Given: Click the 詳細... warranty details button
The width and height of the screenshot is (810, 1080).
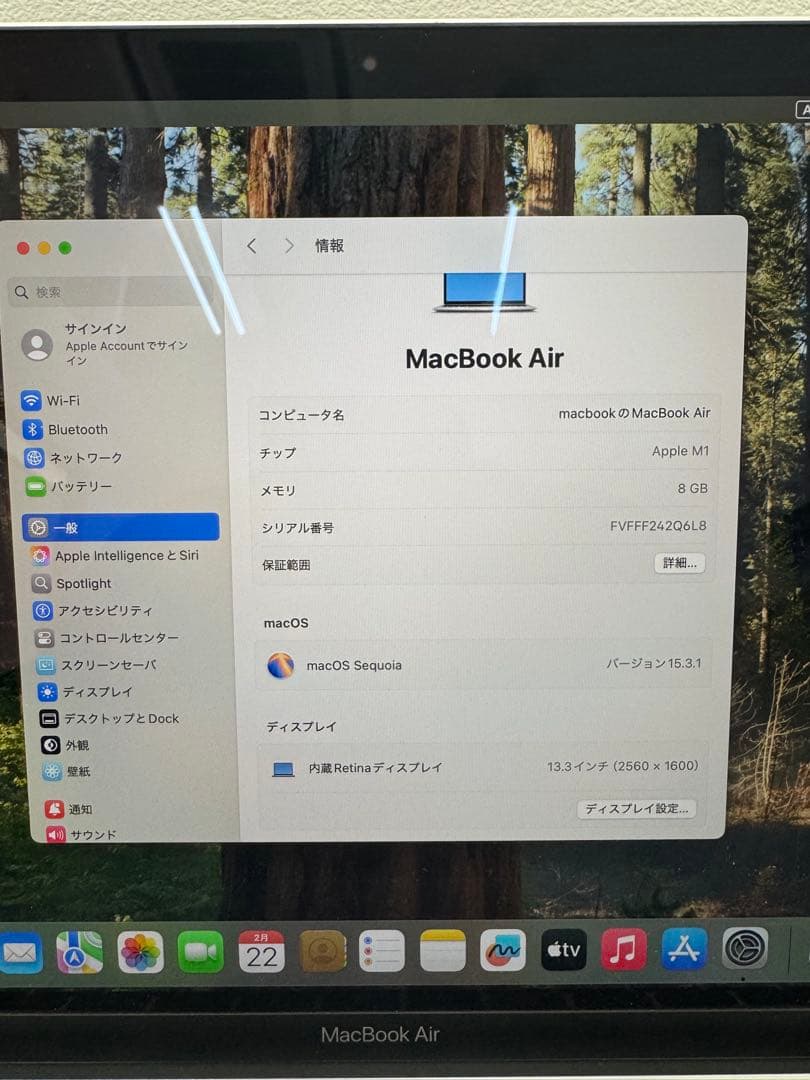Looking at the screenshot, I should tap(679, 563).
